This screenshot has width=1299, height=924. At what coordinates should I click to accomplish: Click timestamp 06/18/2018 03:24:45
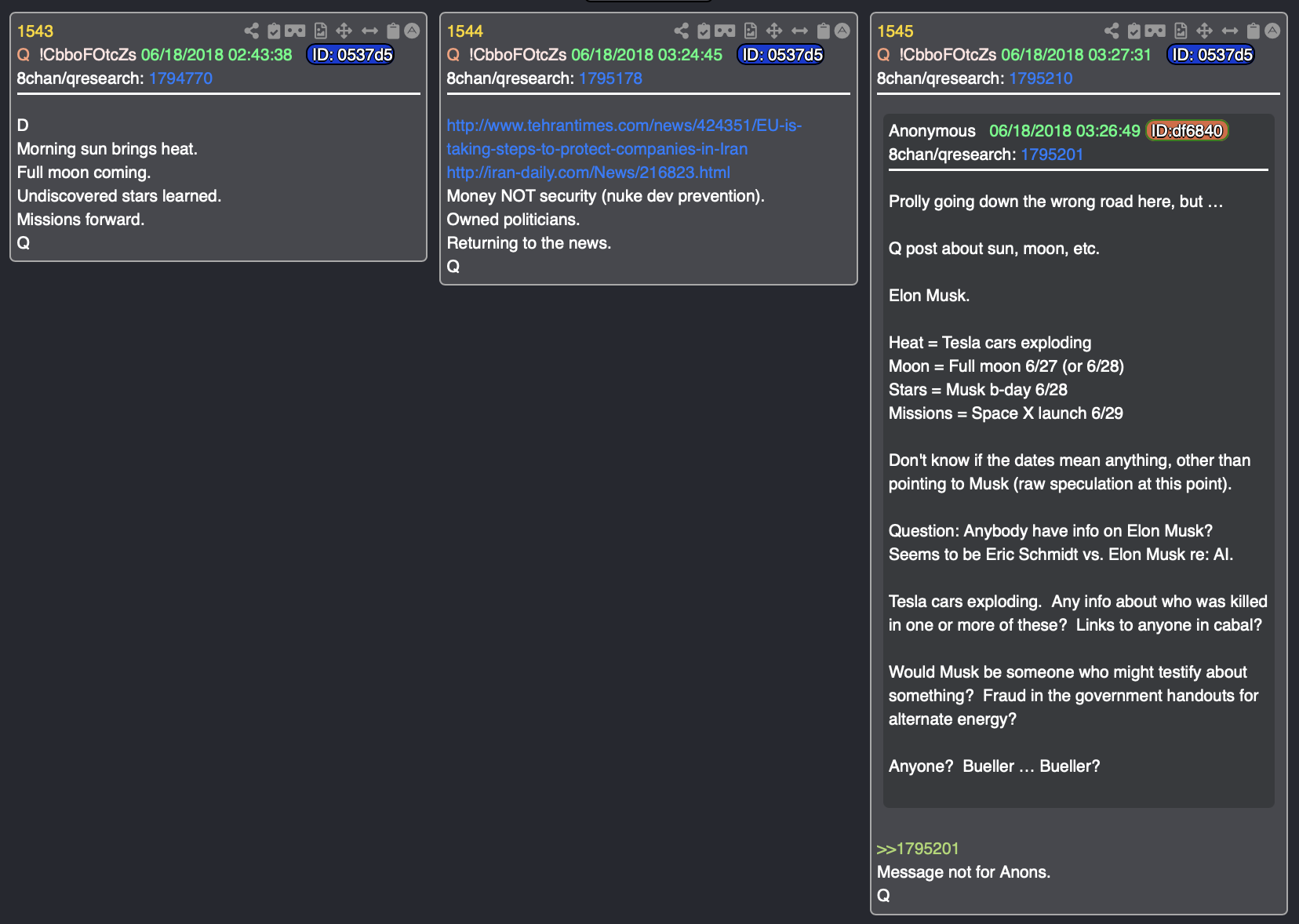pyautogui.click(x=646, y=55)
